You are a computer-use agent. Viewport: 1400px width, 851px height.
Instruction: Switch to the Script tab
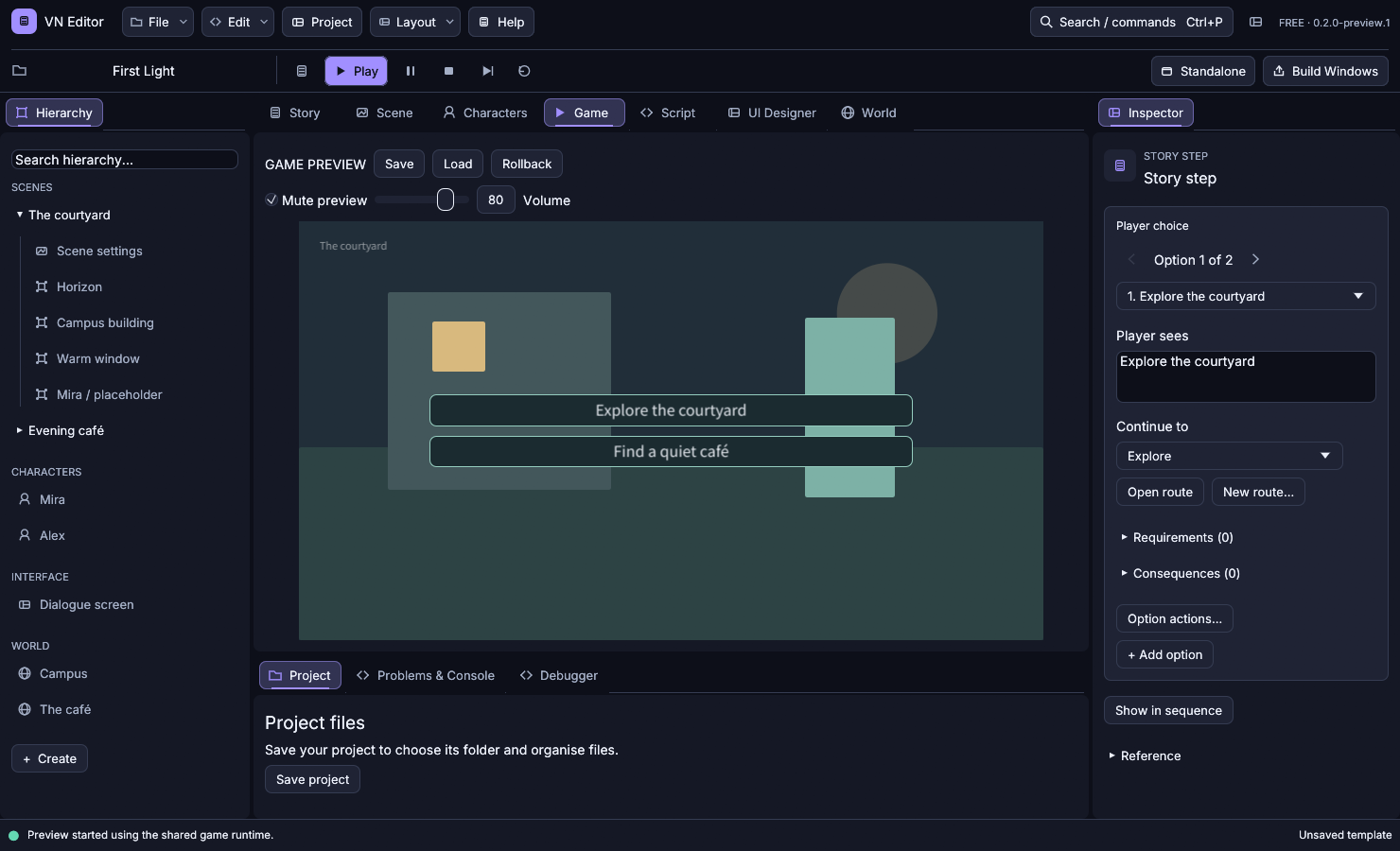(668, 113)
